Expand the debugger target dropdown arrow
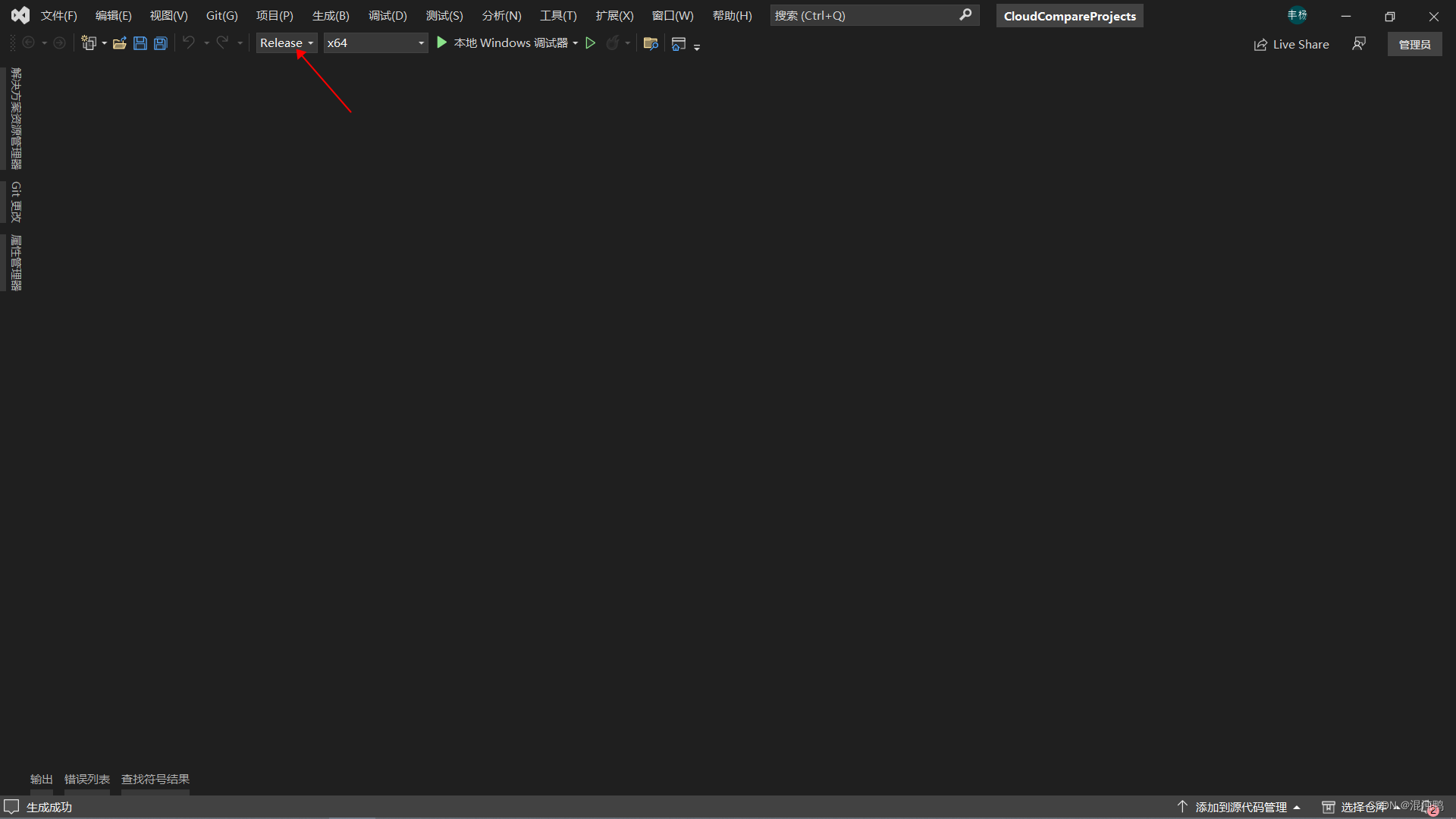This screenshot has width=1456, height=819. point(576,43)
